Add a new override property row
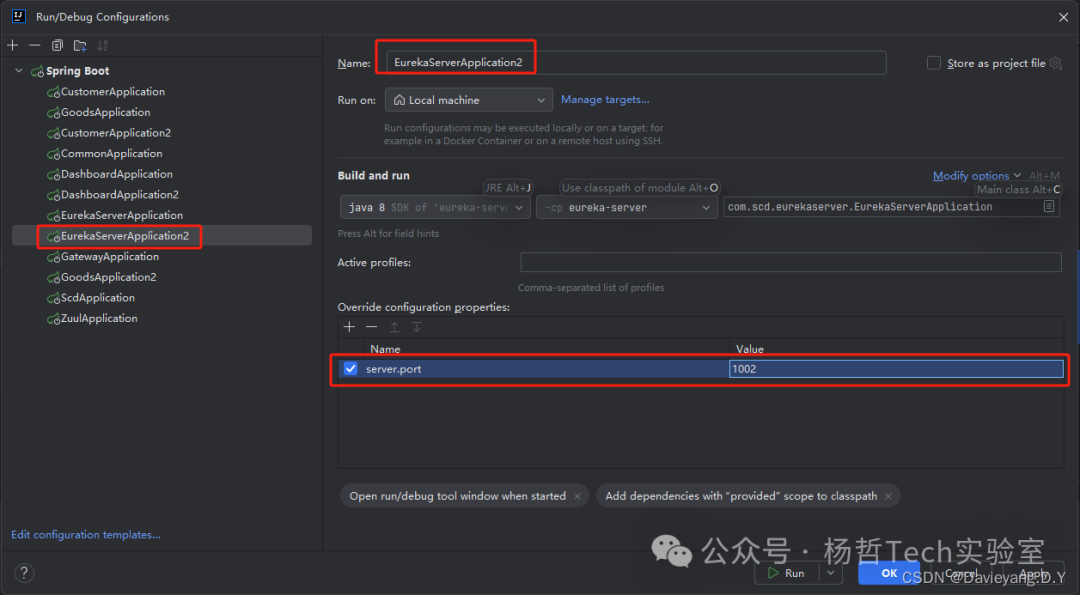 (x=349, y=327)
